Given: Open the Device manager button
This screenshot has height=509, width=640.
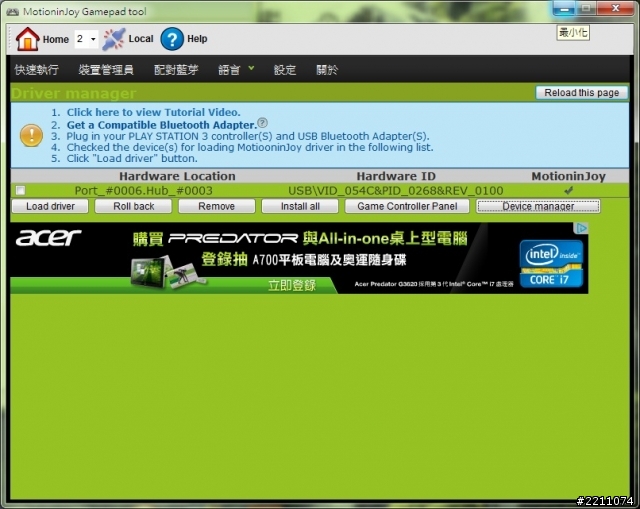Looking at the screenshot, I should (538, 206).
